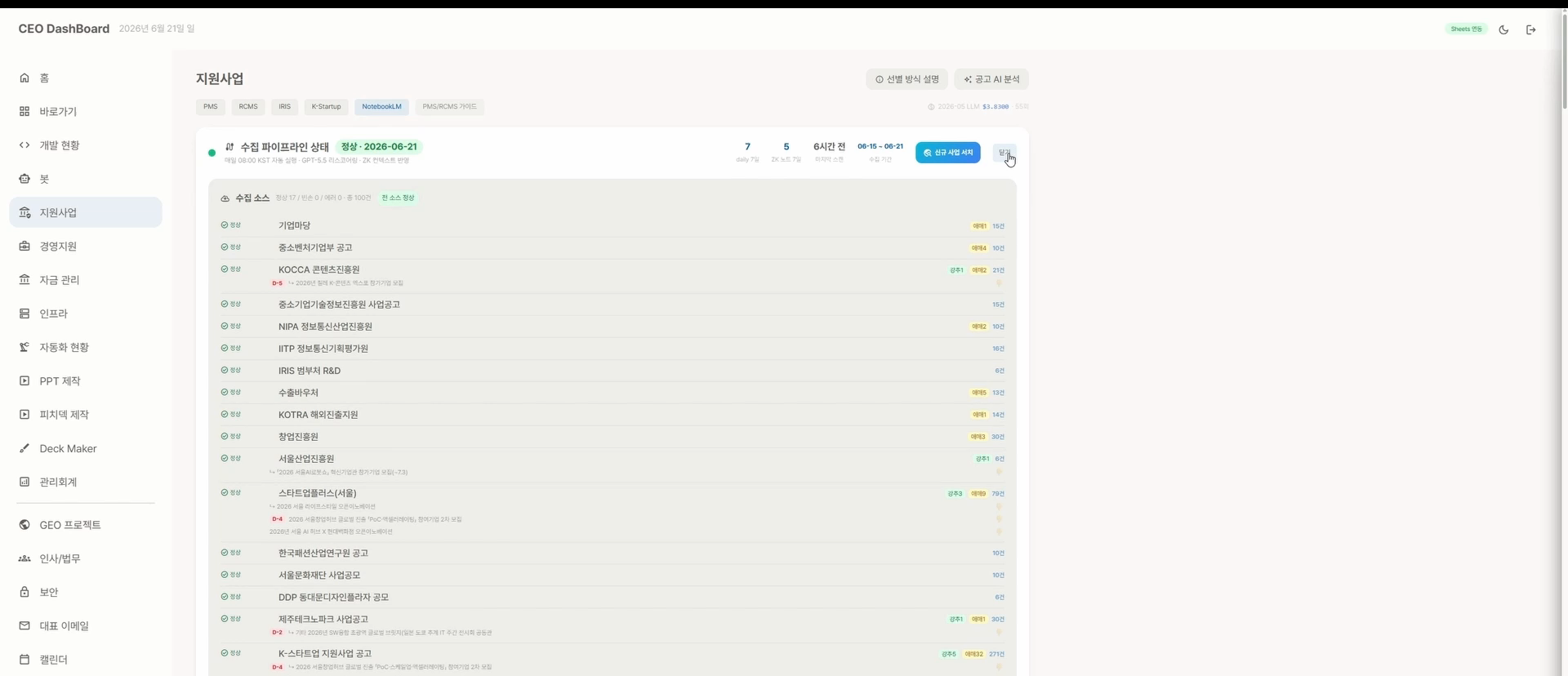
Task: Select the KOCCA 콘텐츠진흥원 row
Action: point(612,275)
